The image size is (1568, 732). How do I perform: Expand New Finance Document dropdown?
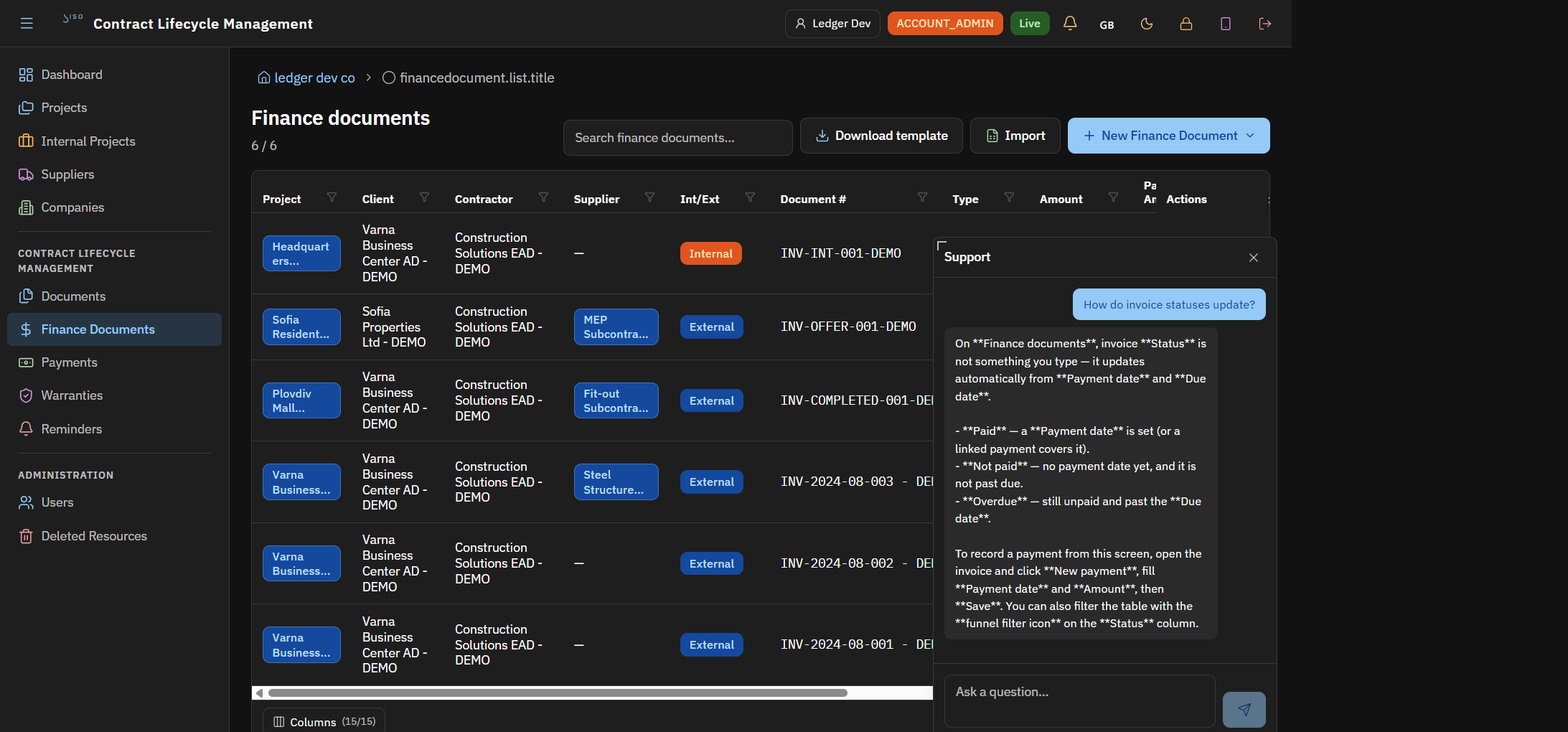point(1169,136)
